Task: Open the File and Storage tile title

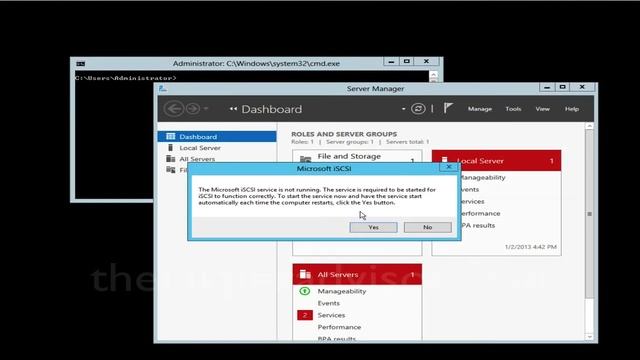Action: pyautogui.click(x=349, y=156)
